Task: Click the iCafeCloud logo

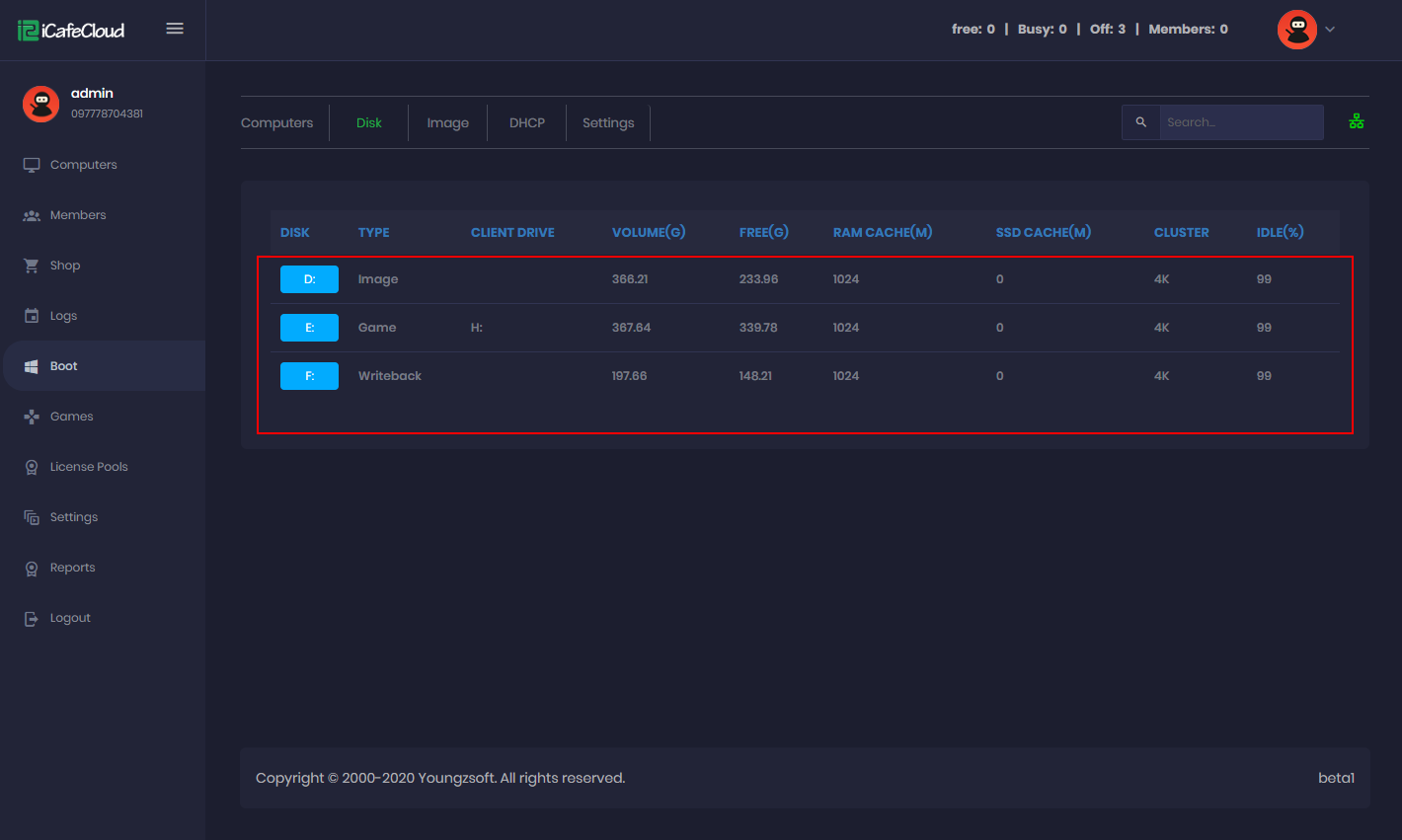Action: (x=70, y=30)
